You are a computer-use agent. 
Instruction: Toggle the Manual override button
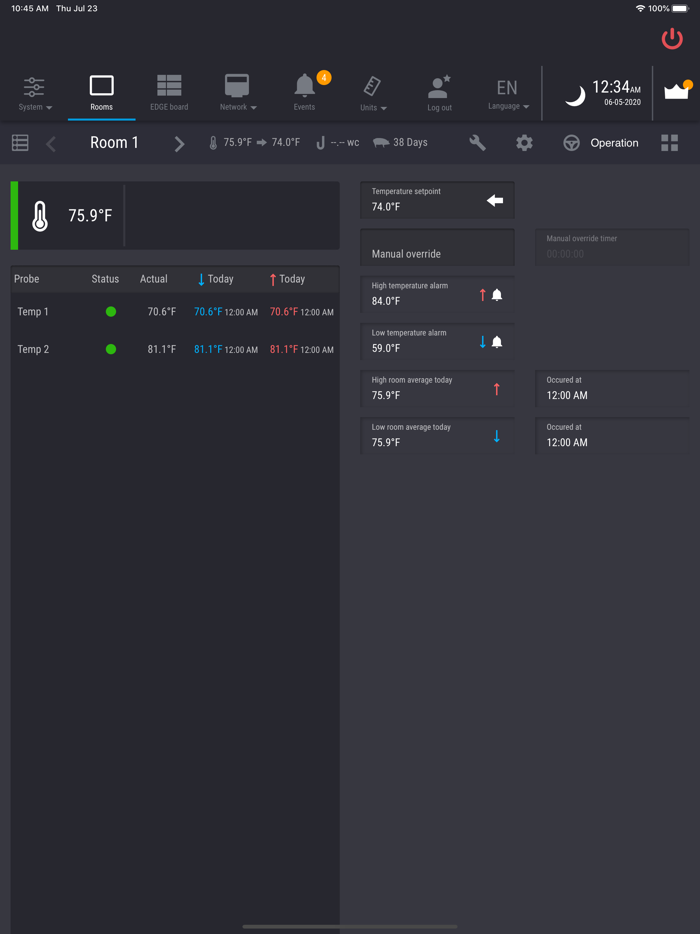(437, 247)
